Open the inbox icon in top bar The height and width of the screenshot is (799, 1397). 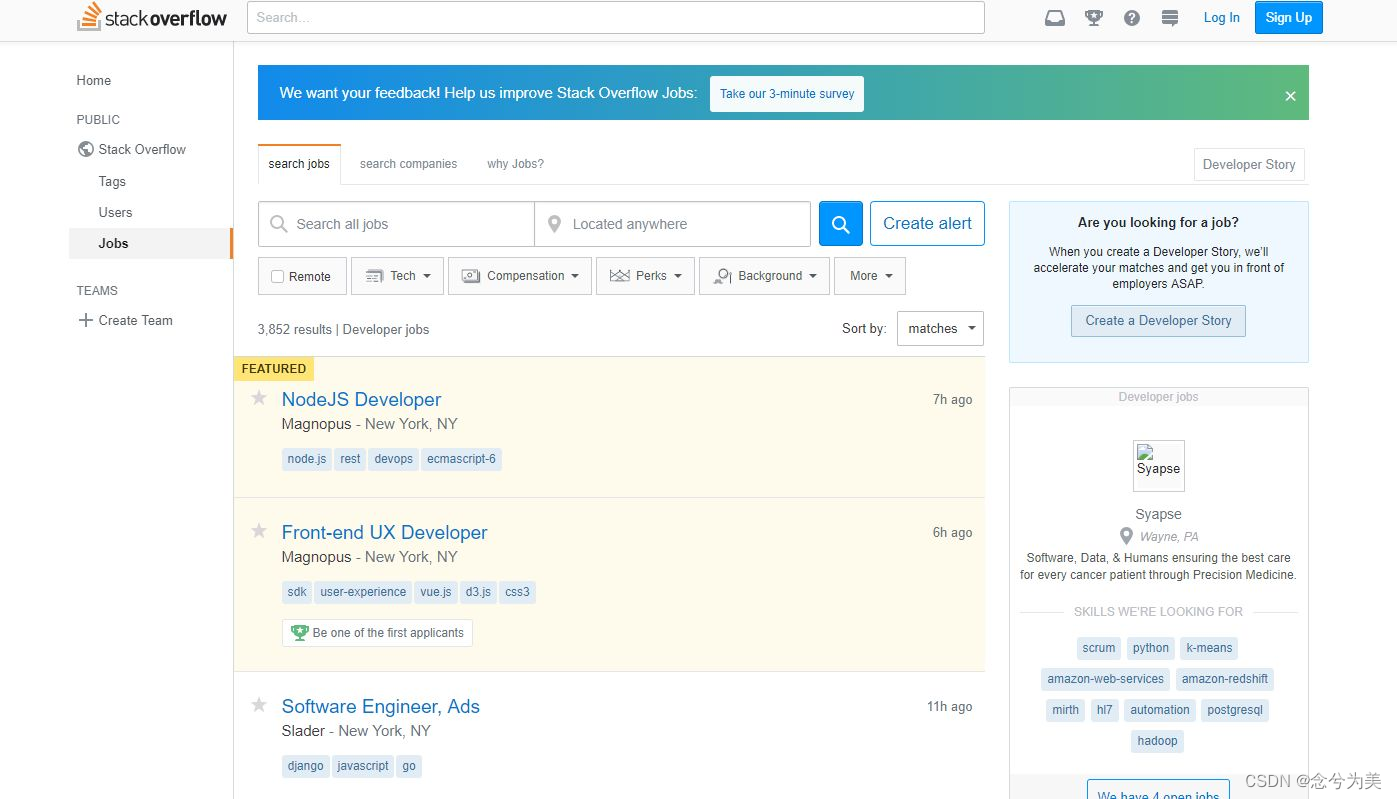click(x=1055, y=18)
